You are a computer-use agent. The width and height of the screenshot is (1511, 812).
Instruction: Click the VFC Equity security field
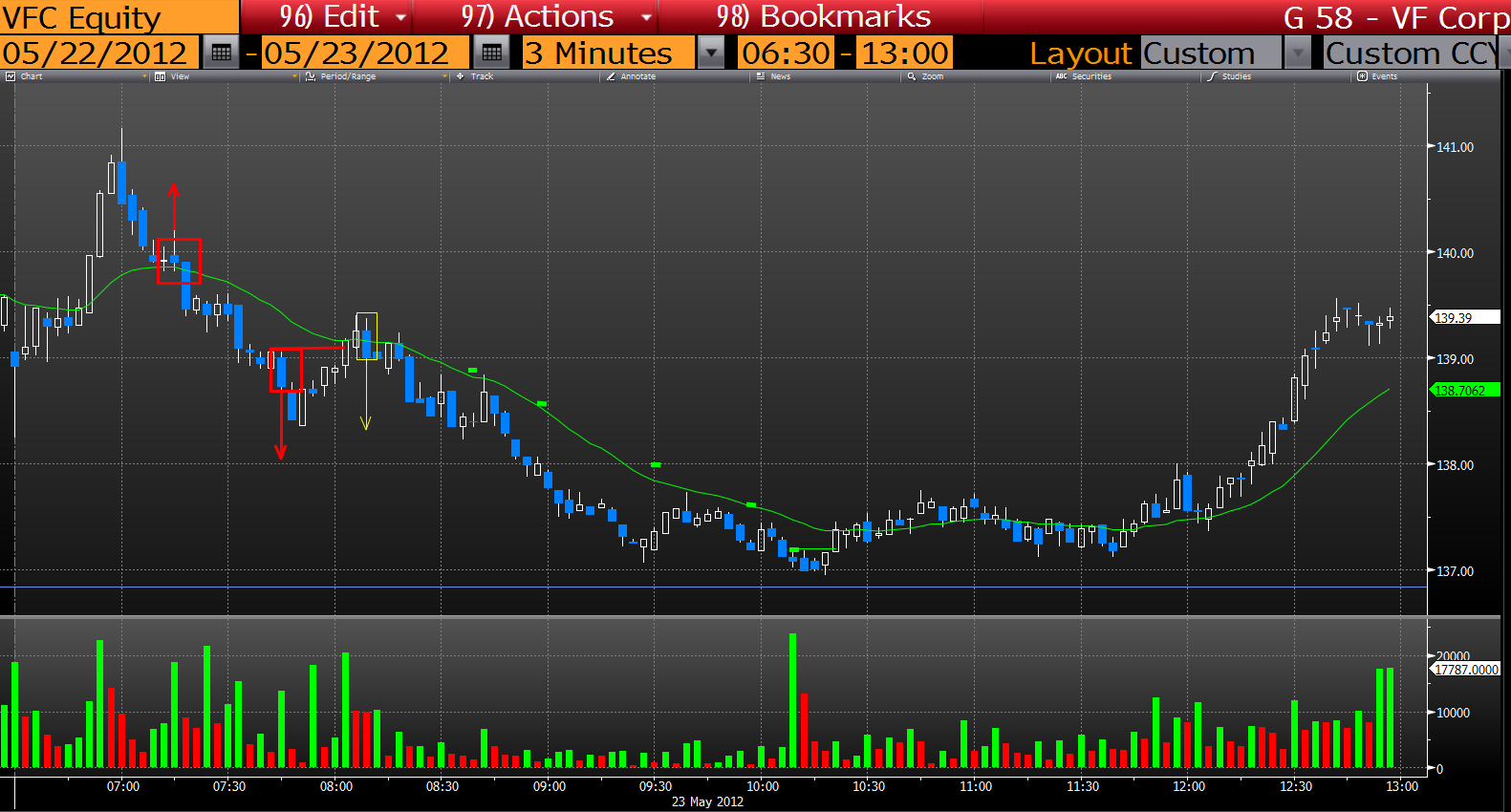click(119, 17)
